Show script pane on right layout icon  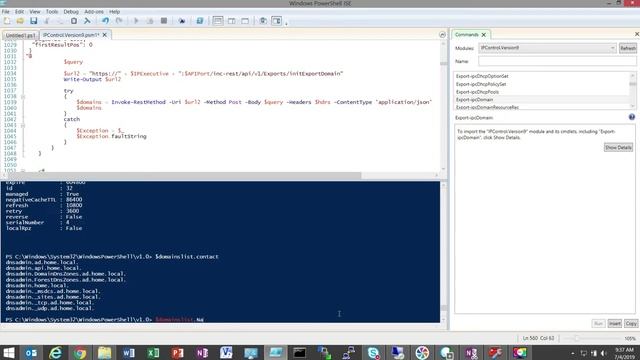(231, 21)
